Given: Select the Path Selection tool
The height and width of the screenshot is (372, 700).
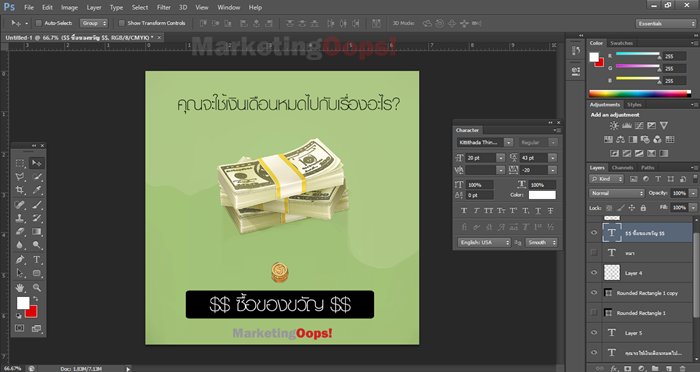Looking at the screenshot, I should click(20, 273).
